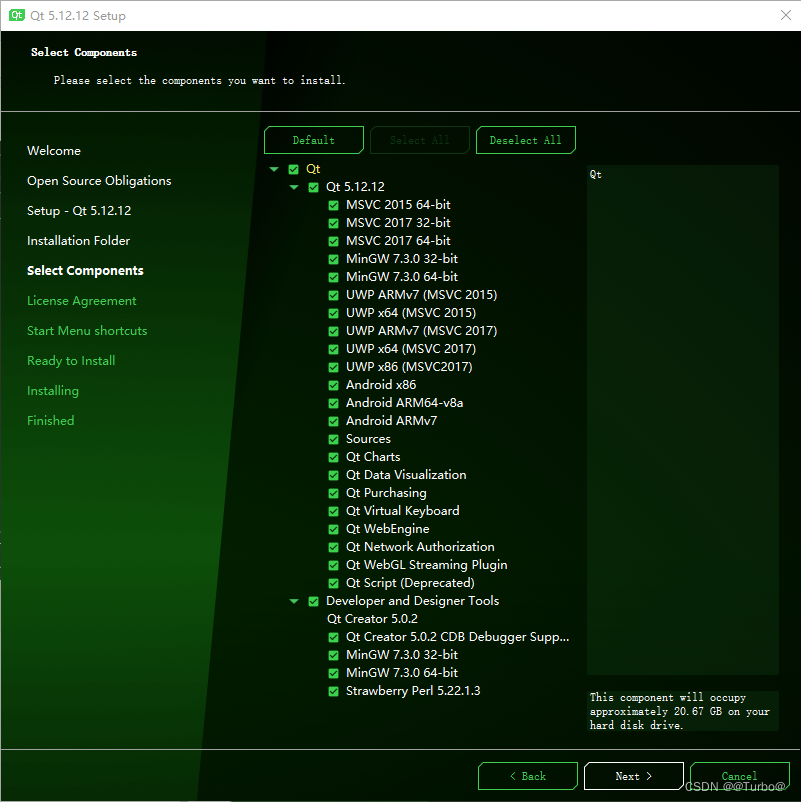Collapse the Qt 5.12.12 tree node

pyautogui.click(x=294, y=187)
